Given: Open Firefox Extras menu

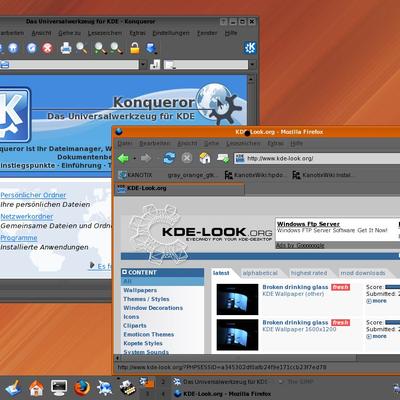Looking at the screenshot, I should pyautogui.click(x=276, y=143).
